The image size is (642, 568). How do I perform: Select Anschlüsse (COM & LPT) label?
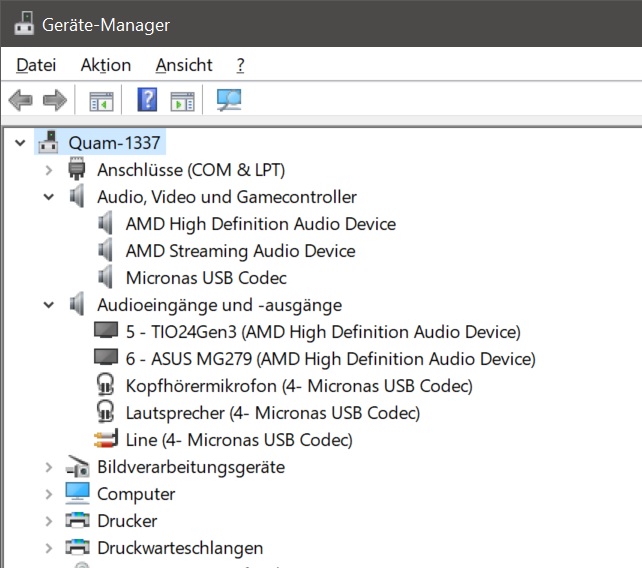click(191, 170)
